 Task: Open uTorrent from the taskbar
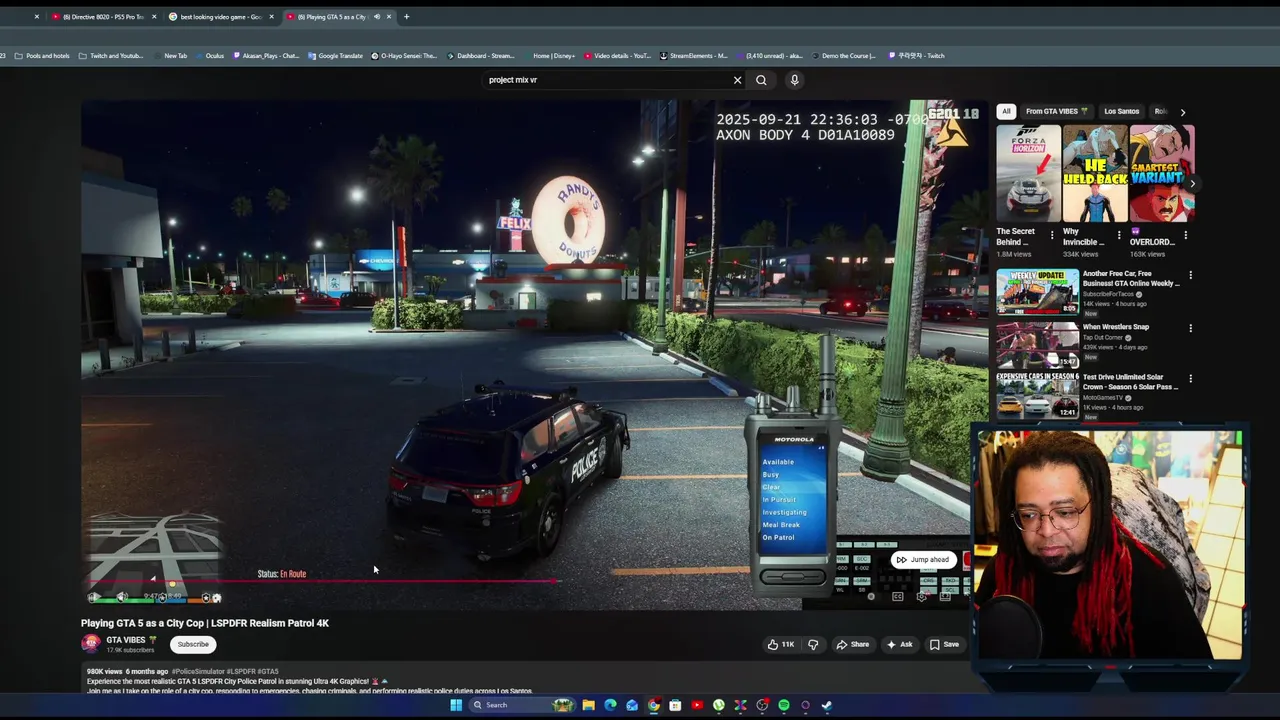719,705
